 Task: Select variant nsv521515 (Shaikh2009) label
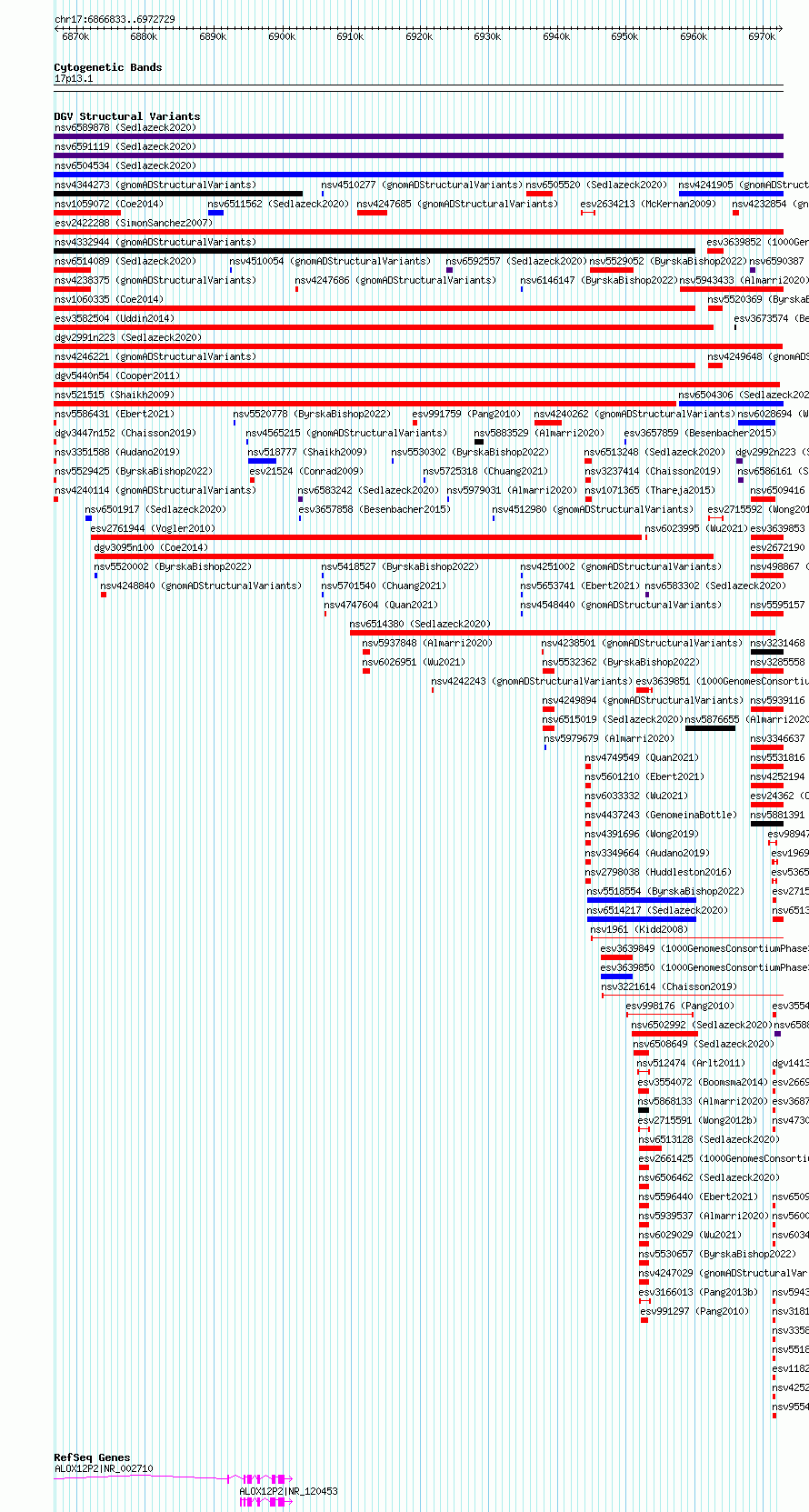pyautogui.click(x=115, y=395)
